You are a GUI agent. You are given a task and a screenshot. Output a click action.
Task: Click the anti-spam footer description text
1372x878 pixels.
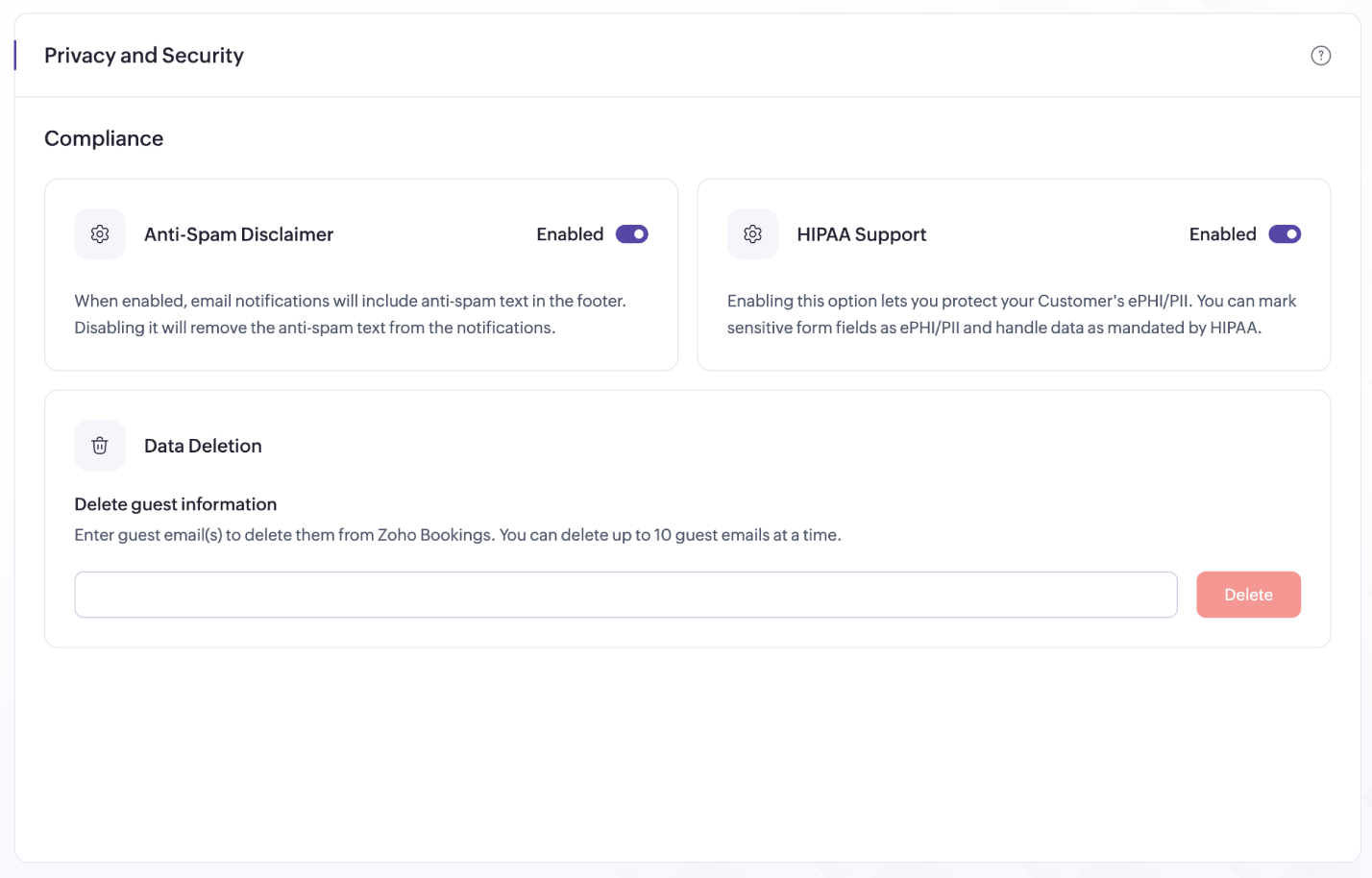(351, 314)
